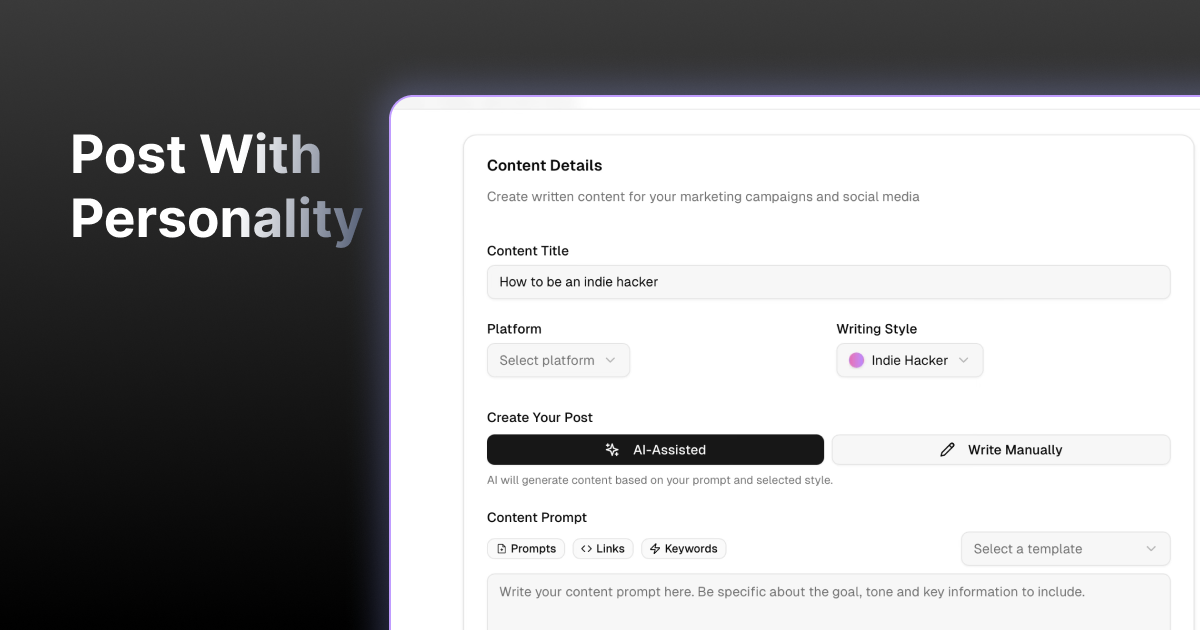The image size is (1200, 630).
Task: Switch to AI-Assisted mode
Action: [x=655, y=450]
